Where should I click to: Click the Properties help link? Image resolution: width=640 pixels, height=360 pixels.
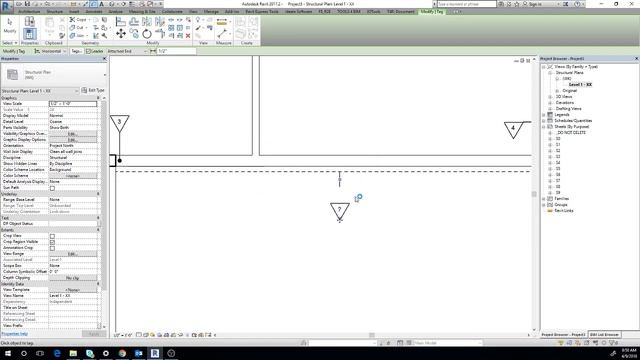point(15,334)
